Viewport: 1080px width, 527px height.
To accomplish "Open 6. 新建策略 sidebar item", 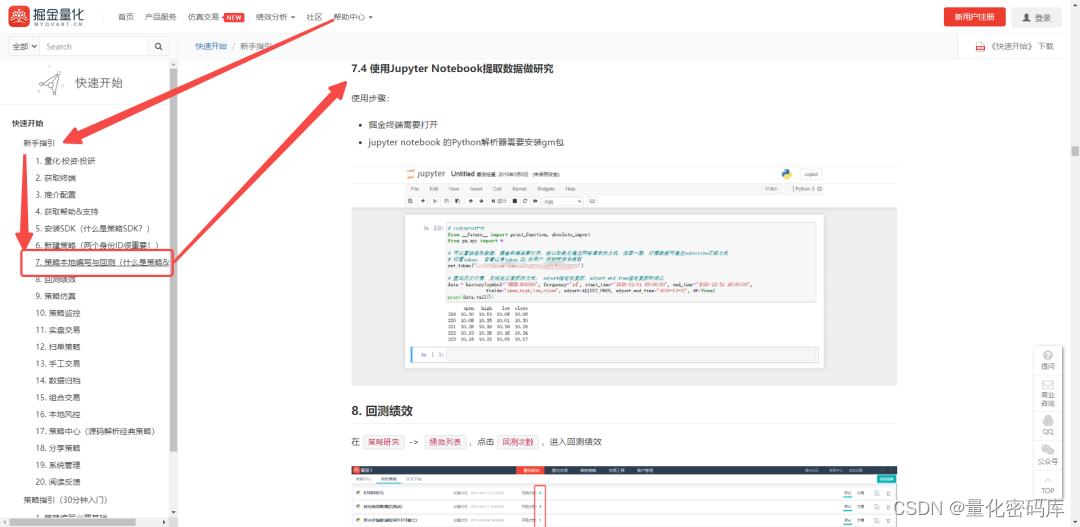I will click(x=98, y=245).
